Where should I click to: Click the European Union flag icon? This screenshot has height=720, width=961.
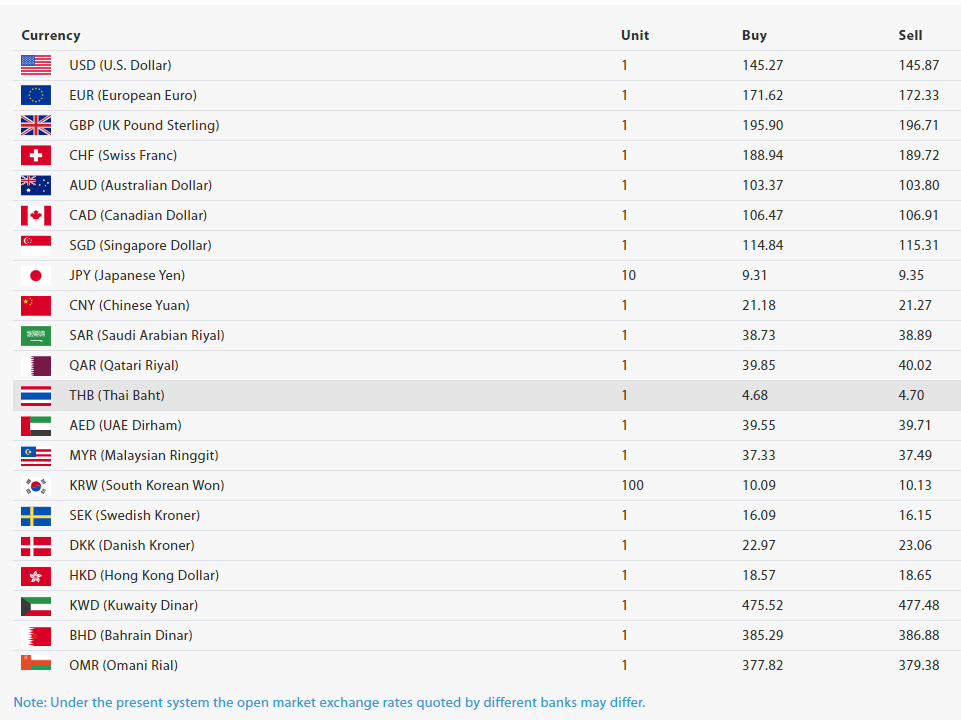(x=36, y=95)
